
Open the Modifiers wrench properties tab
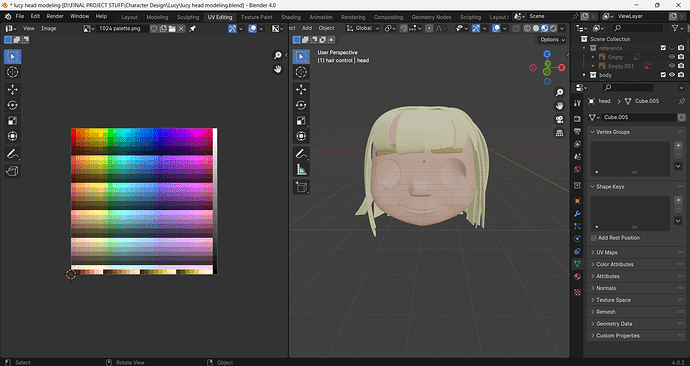[577, 213]
